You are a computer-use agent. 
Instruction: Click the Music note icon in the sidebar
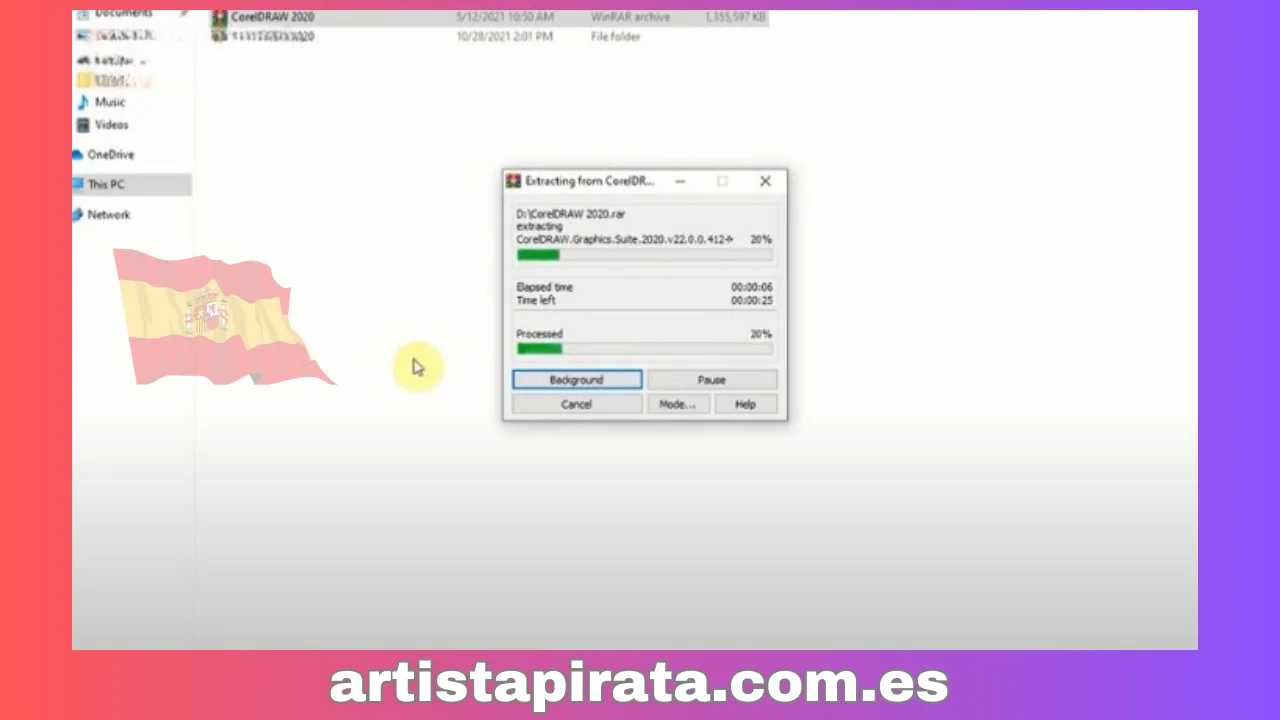tap(84, 102)
